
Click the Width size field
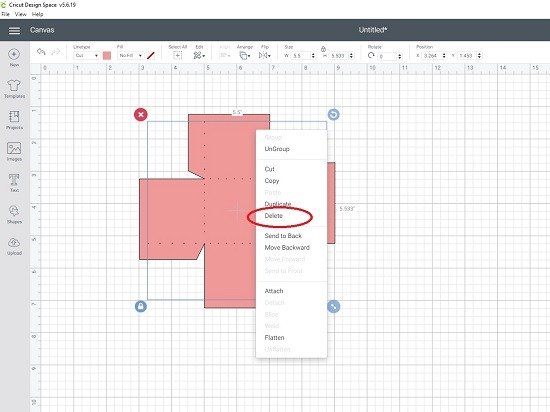pyautogui.click(x=301, y=56)
